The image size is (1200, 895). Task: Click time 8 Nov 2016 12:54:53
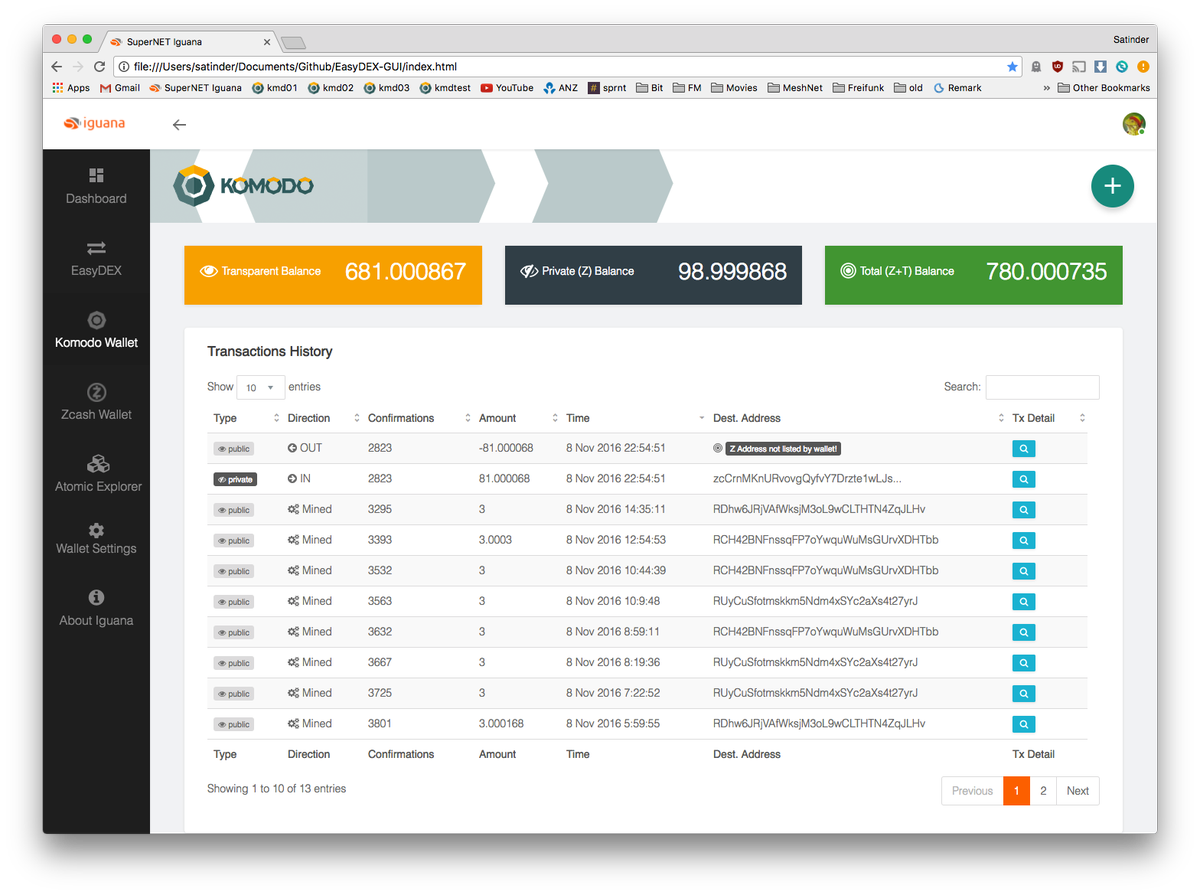coord(616,540)
